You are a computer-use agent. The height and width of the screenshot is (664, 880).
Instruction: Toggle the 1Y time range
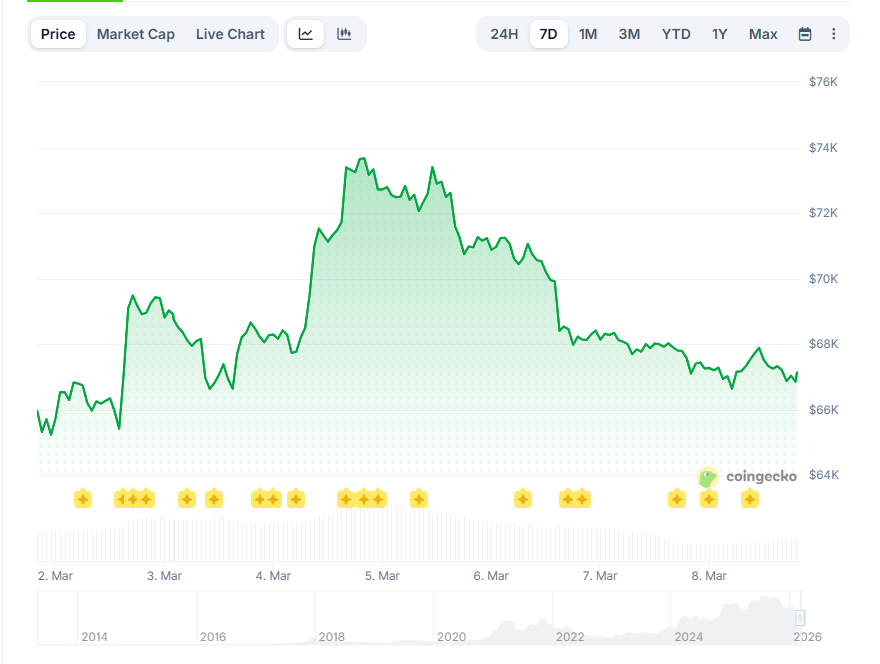719,33
